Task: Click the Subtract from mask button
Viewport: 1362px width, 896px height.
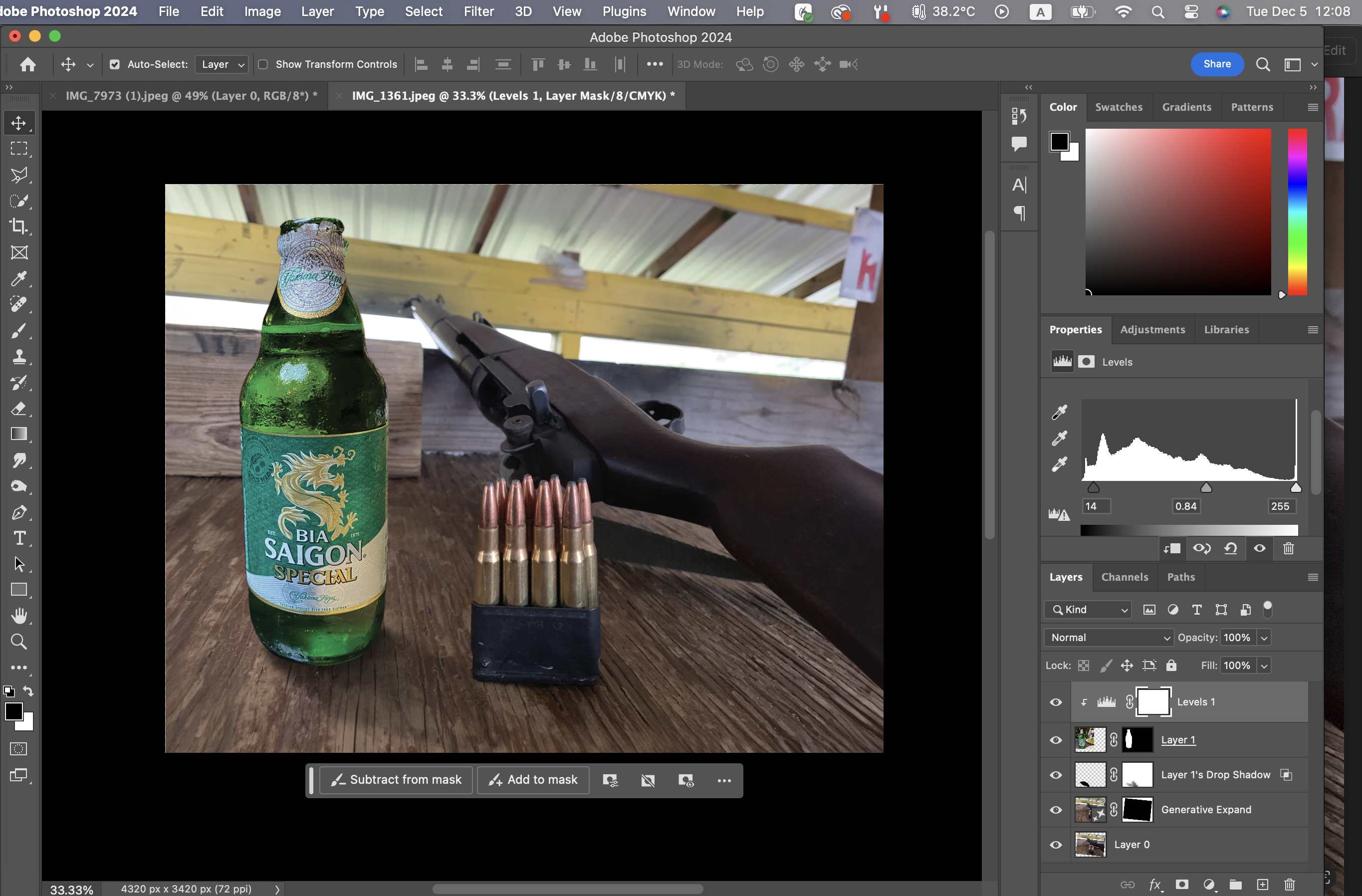Action: [x=397, y=779]
